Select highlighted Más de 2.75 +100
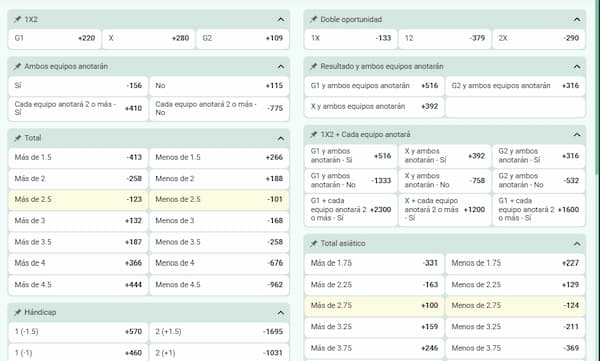Screen dimensions: 600x361 click(x=374, y=305)
